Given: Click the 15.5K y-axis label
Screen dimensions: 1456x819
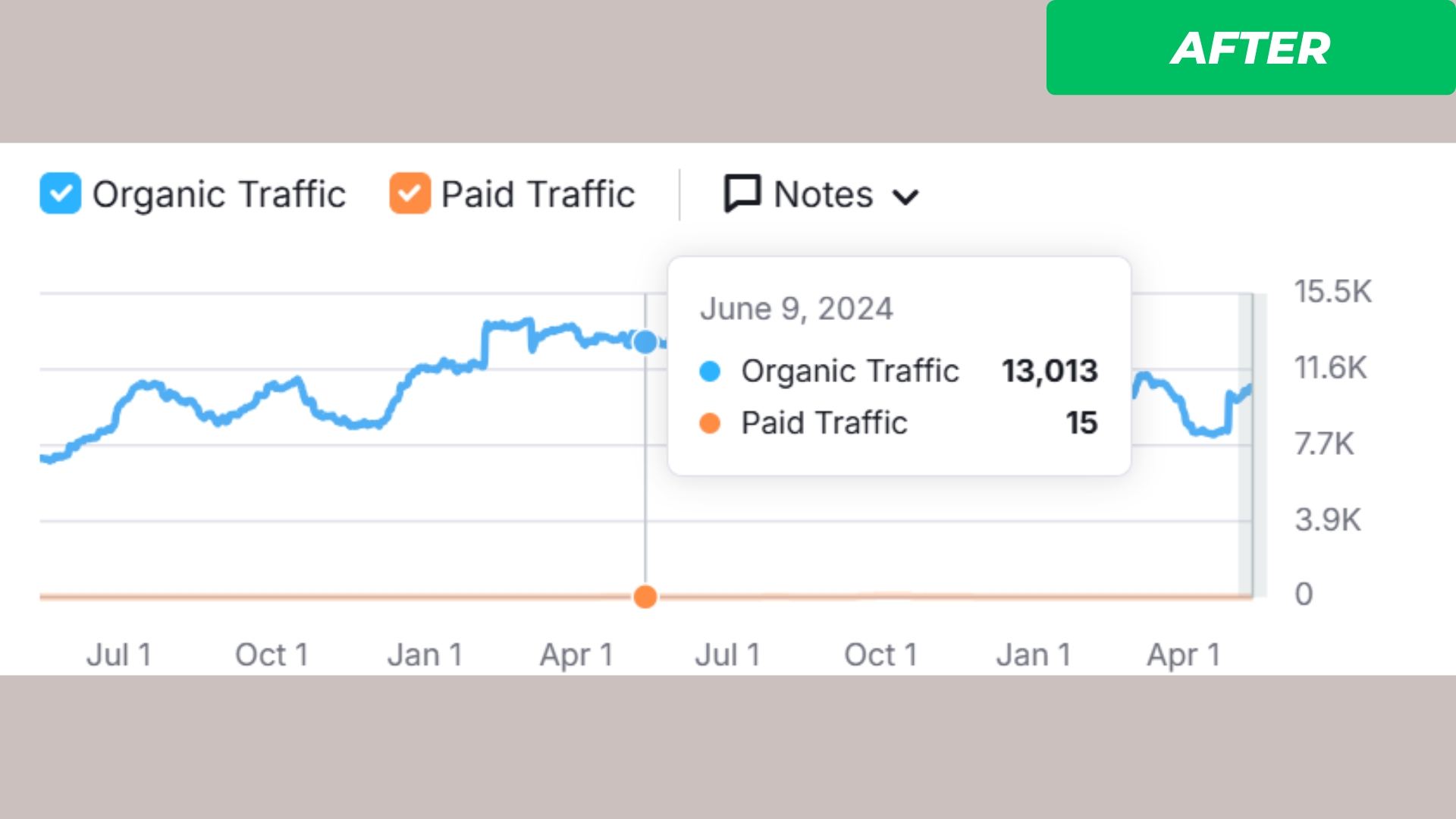Looking at the screenshot, I should [x=1332, y=292].
